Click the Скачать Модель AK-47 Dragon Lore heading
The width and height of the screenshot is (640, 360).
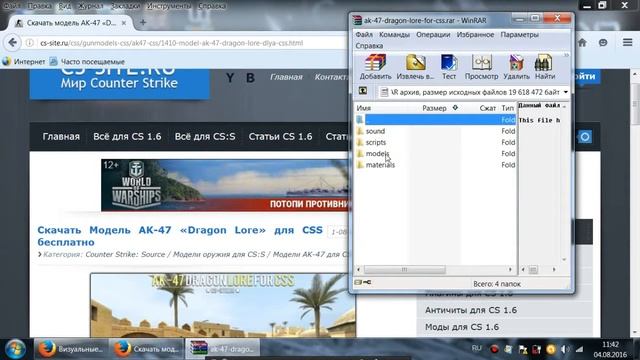point(180,236)
